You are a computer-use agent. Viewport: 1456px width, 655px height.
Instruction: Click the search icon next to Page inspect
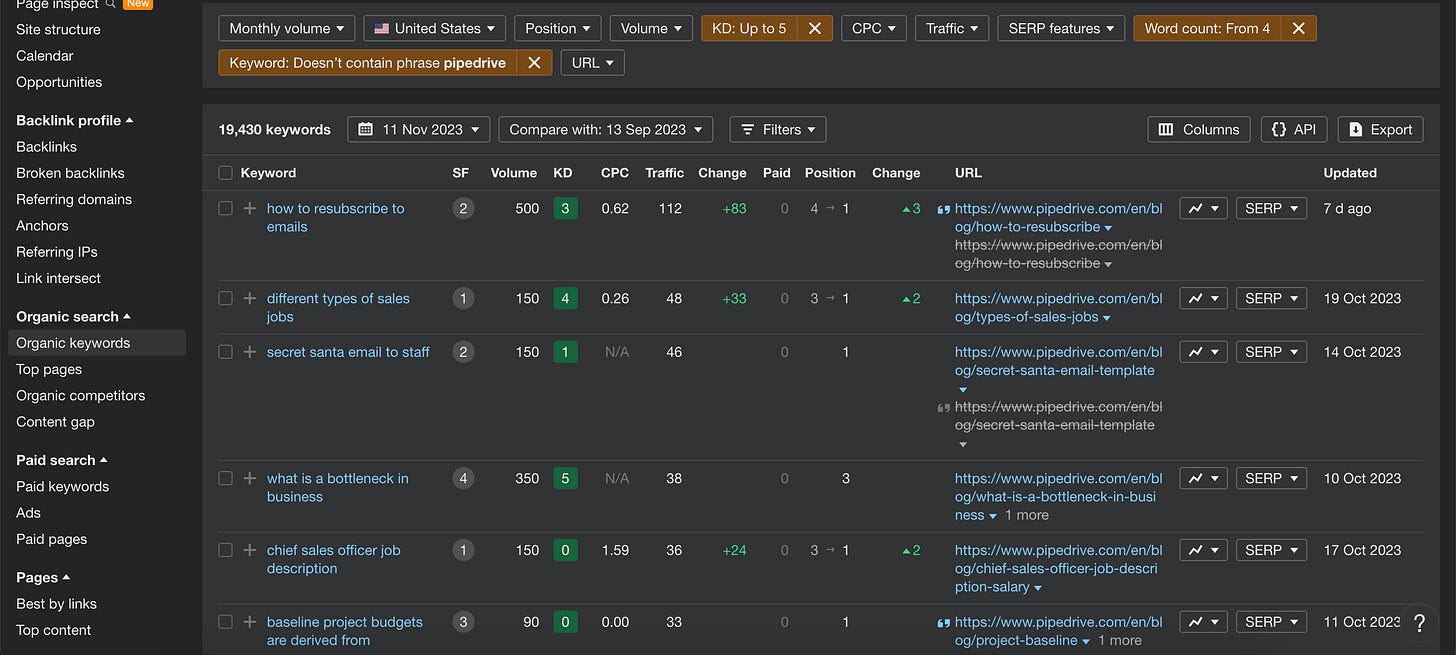pos(111,4)
